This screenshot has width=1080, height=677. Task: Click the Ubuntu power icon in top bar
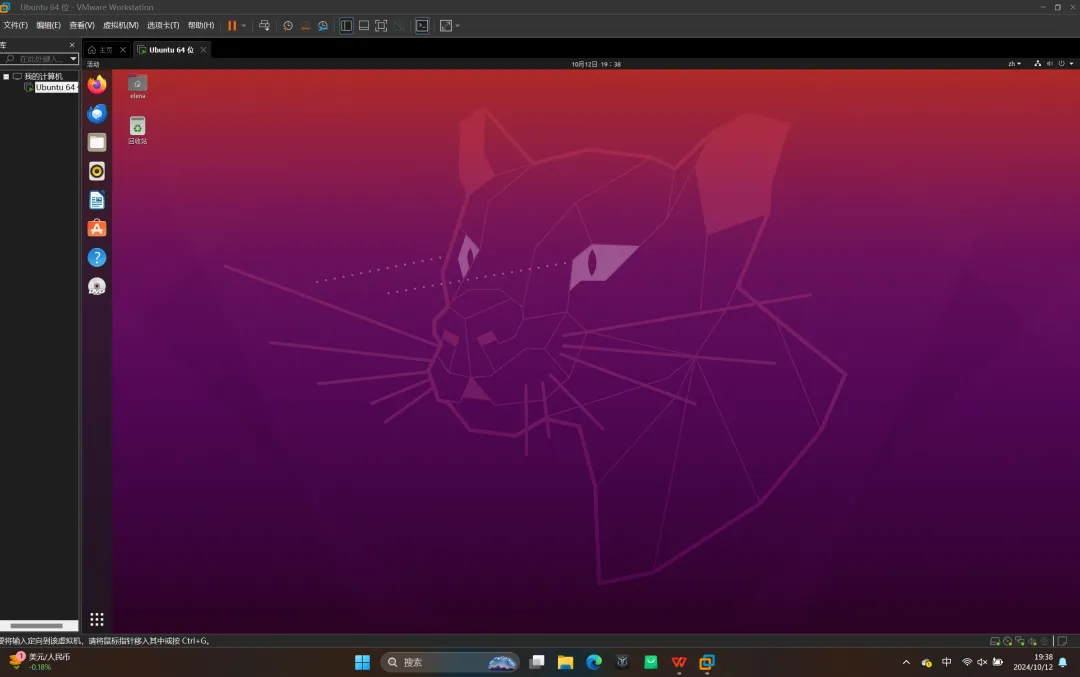[x=1061, y=63]
